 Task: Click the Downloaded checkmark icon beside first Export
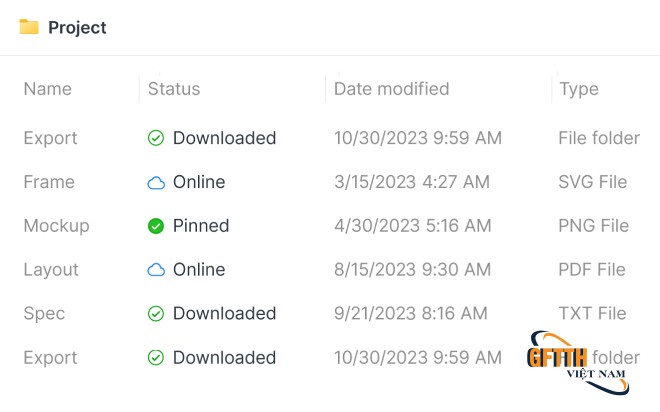coord(156,138)
